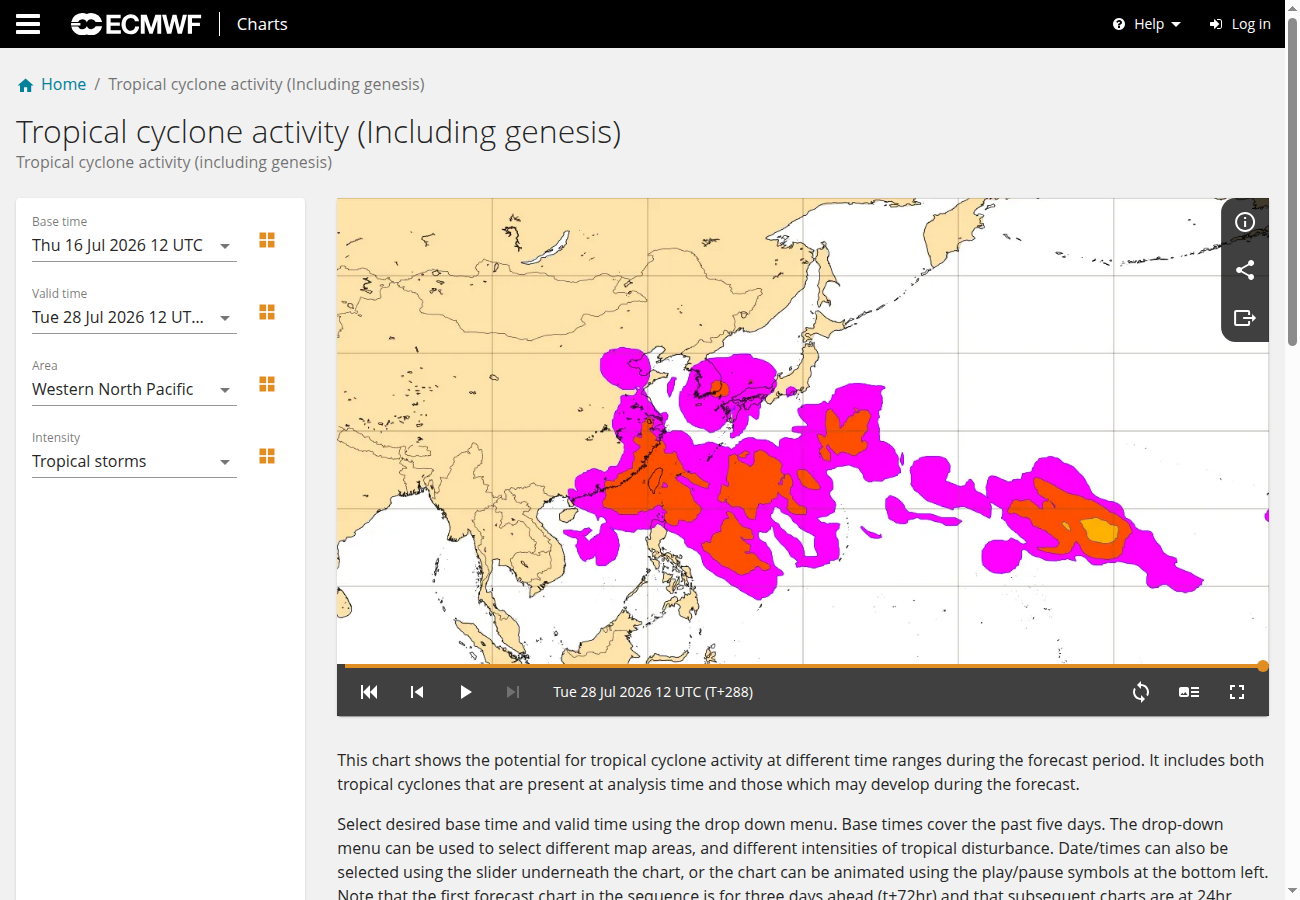Click the chart info icon
The height and width of the screenshot is (900, 1300).
click(1245, 222)
